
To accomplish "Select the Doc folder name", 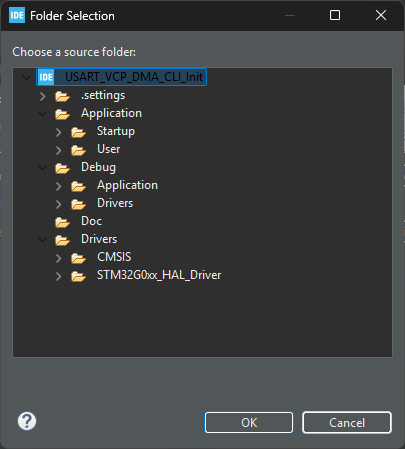I will tap(91, 221).
